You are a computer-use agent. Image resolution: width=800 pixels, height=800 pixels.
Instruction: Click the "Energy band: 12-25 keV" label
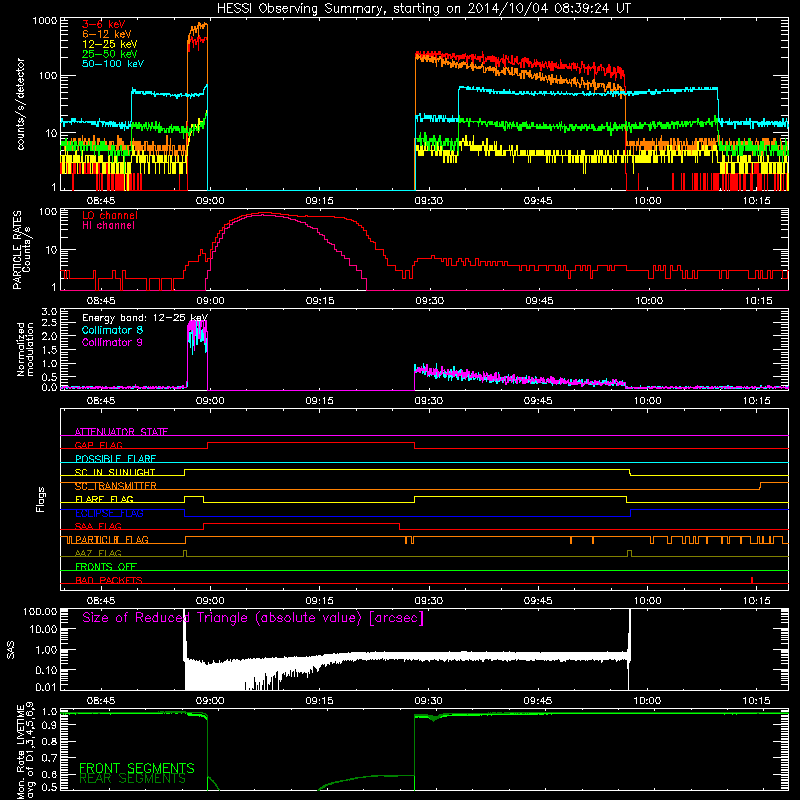coord(145,318)
